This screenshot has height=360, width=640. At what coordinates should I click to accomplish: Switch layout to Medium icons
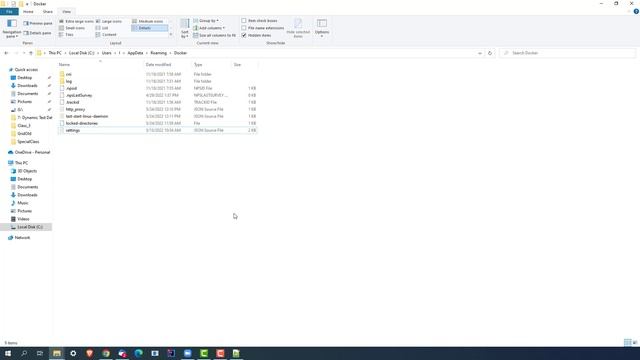(148, 21)
